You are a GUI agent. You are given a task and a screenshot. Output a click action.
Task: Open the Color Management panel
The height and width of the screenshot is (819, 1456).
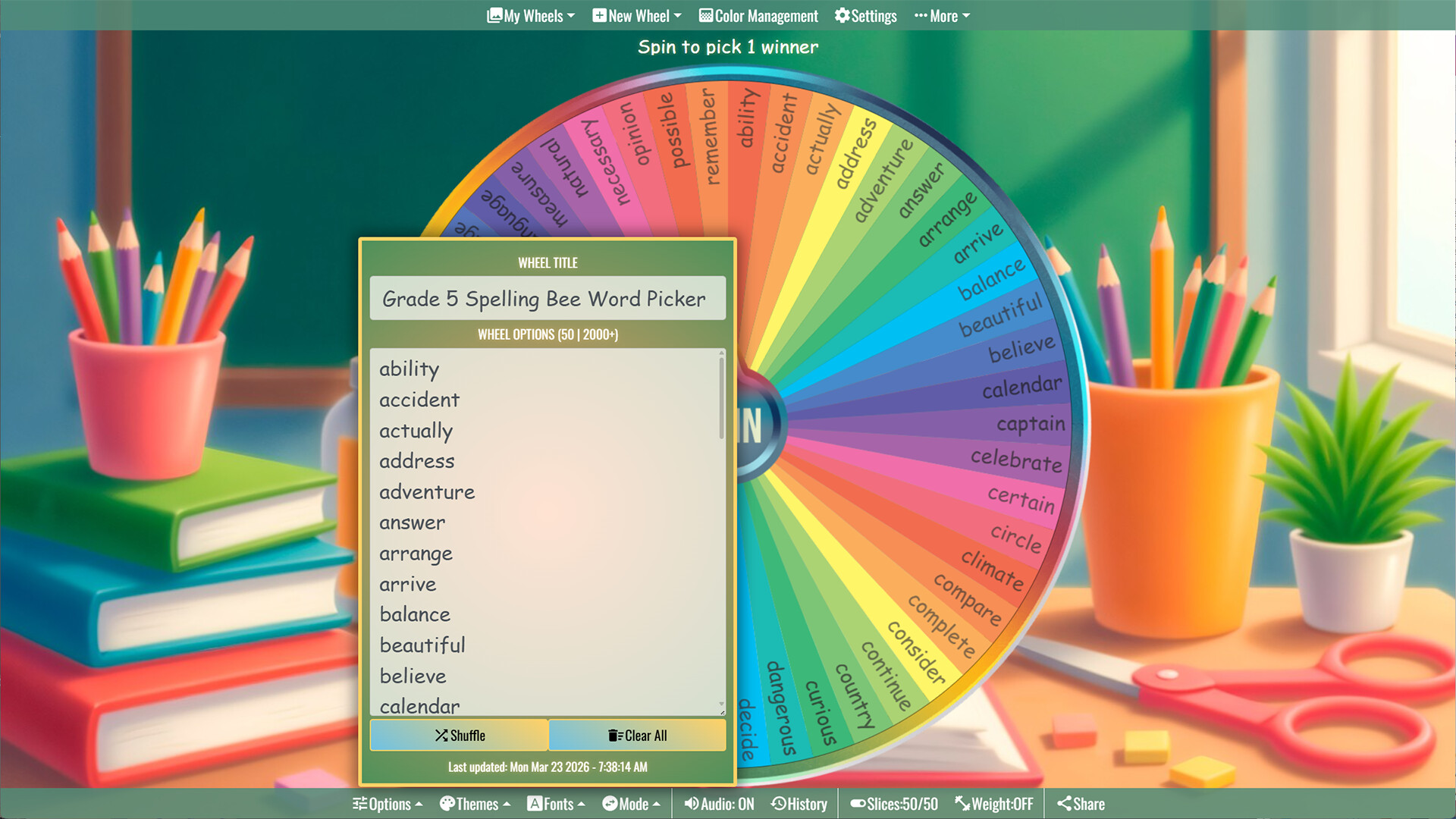(758, 15)
